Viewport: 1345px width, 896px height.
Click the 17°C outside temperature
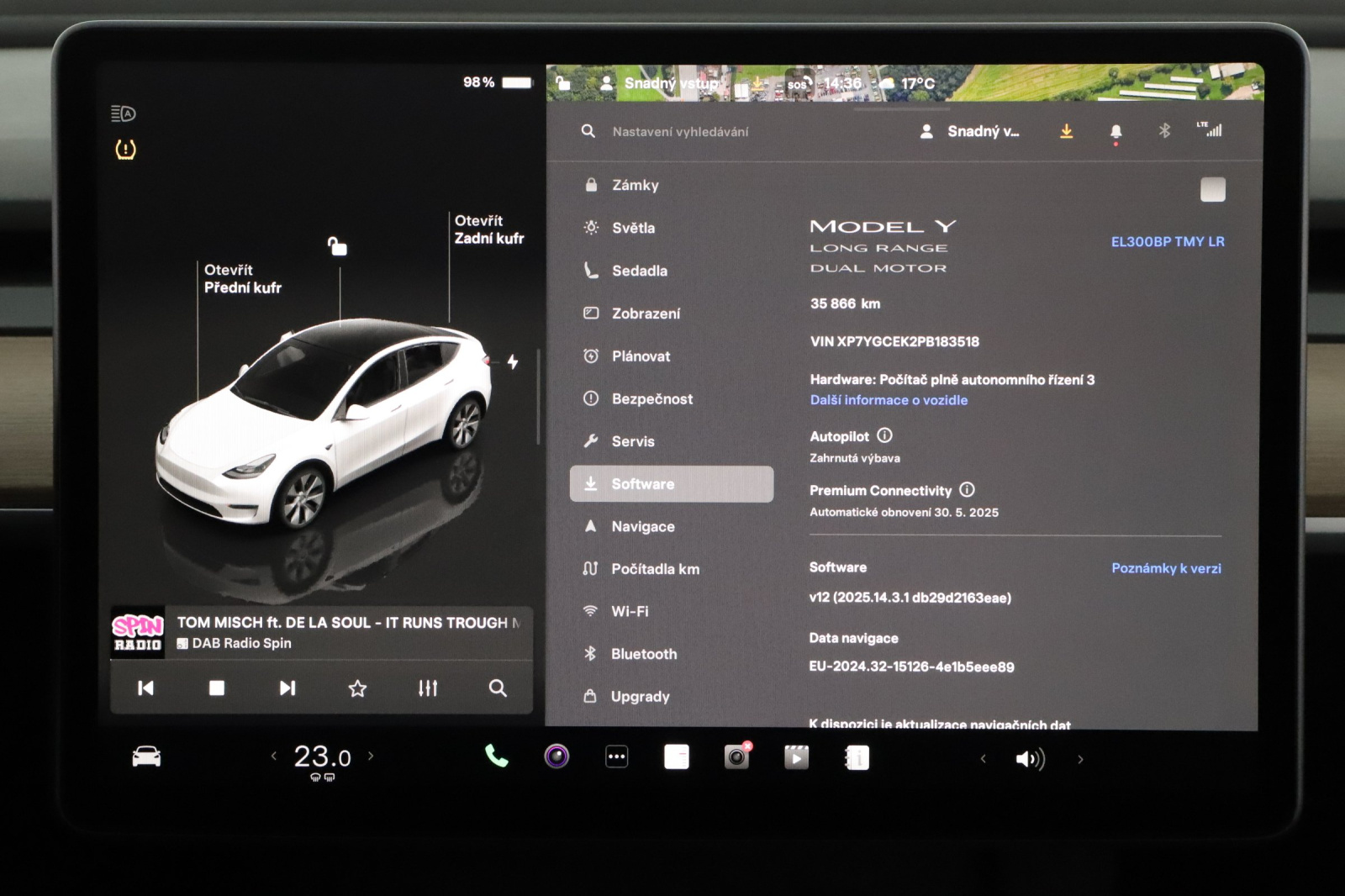click(x=918, y=83)
